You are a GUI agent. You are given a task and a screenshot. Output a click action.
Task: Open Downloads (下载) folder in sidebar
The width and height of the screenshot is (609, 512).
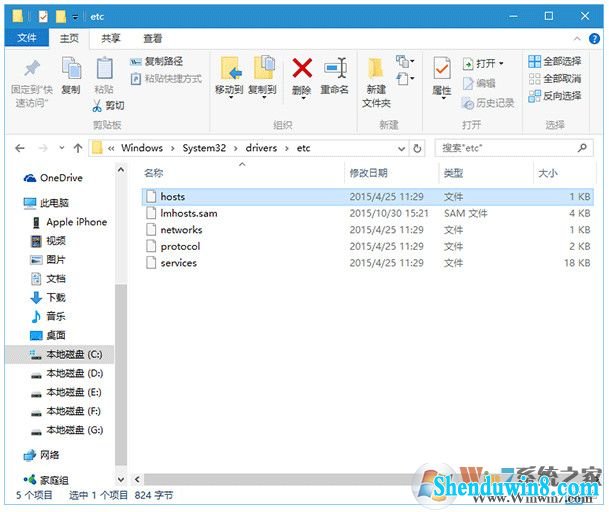pyautogui.click(x=48, y=298)
